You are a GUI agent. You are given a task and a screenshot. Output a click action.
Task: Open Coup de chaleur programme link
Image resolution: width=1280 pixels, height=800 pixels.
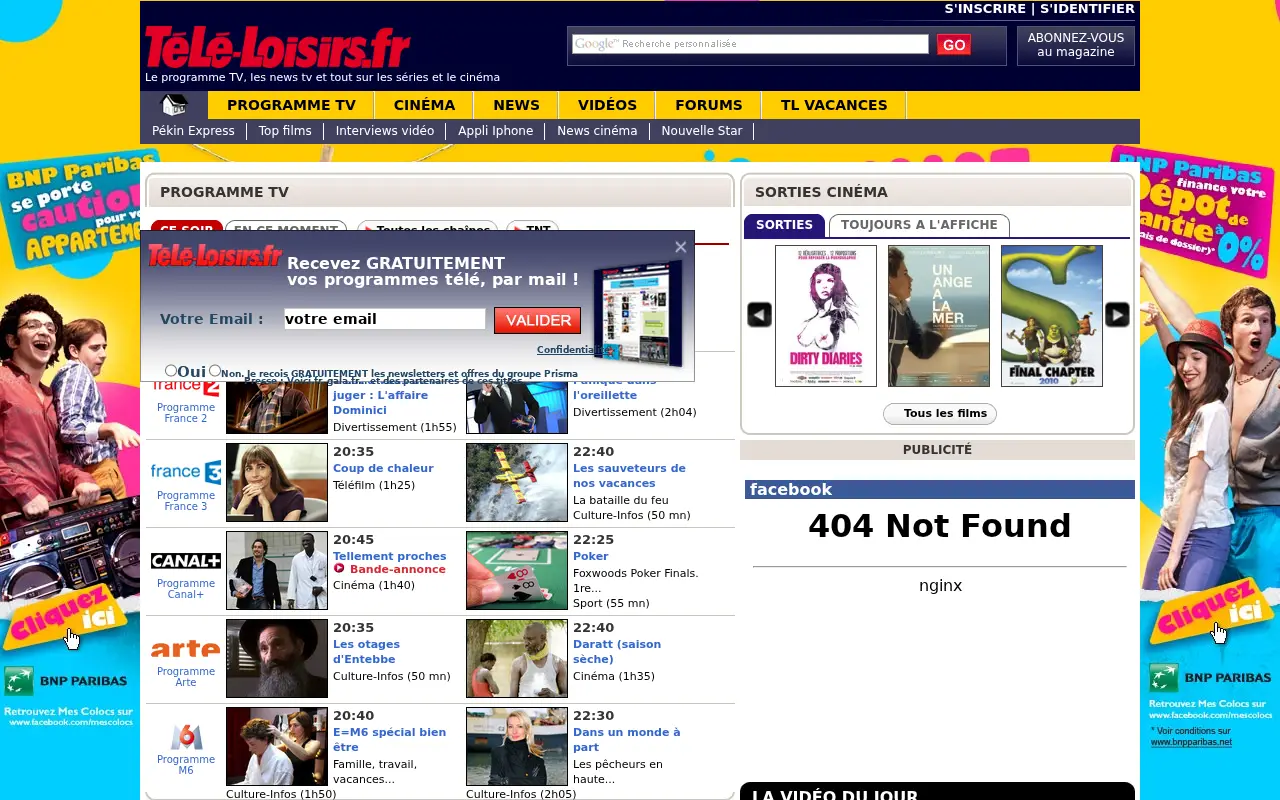point(383,468)
